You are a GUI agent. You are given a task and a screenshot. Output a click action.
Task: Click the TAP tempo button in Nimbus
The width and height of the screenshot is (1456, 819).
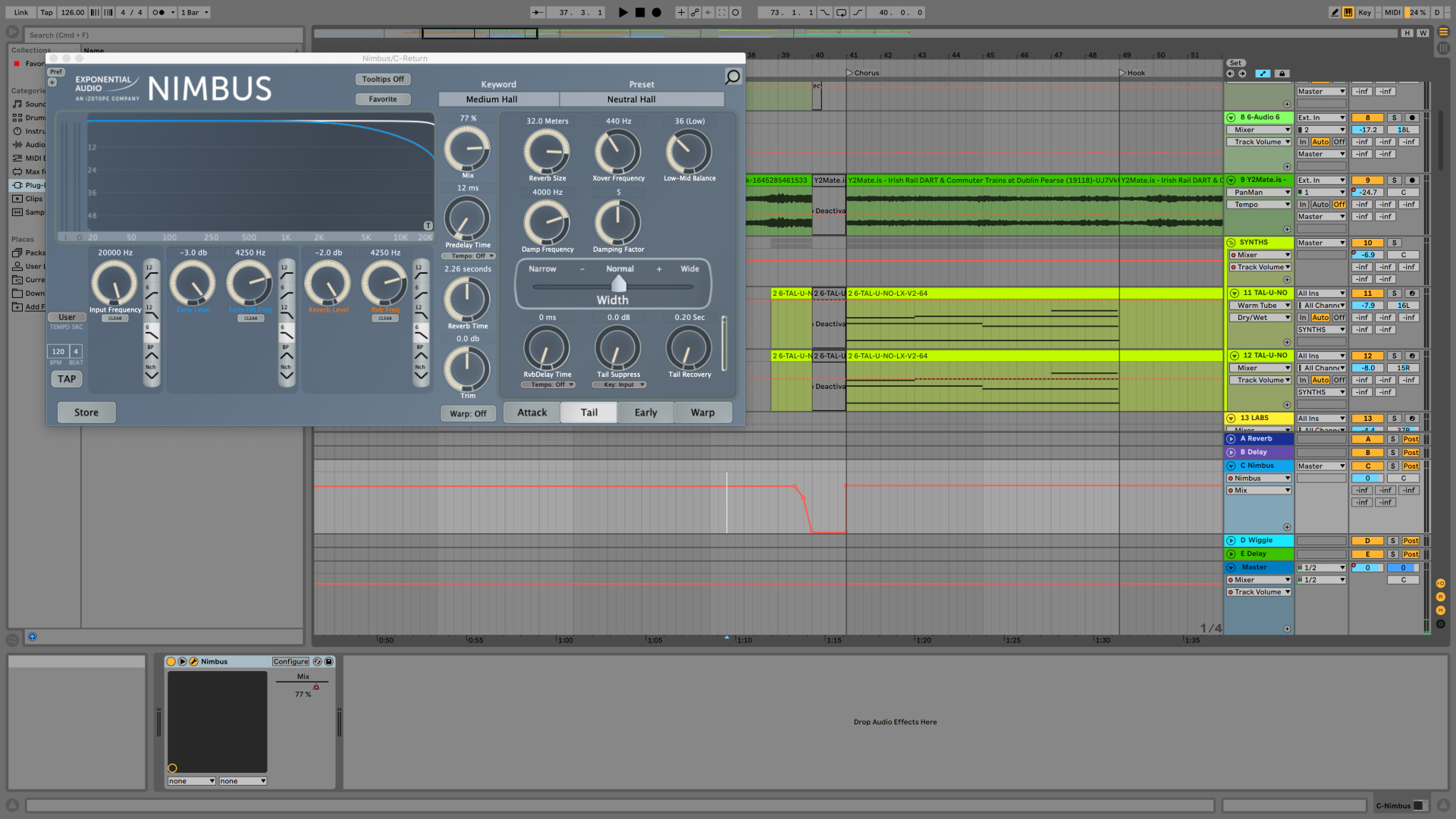click(67, 379)
